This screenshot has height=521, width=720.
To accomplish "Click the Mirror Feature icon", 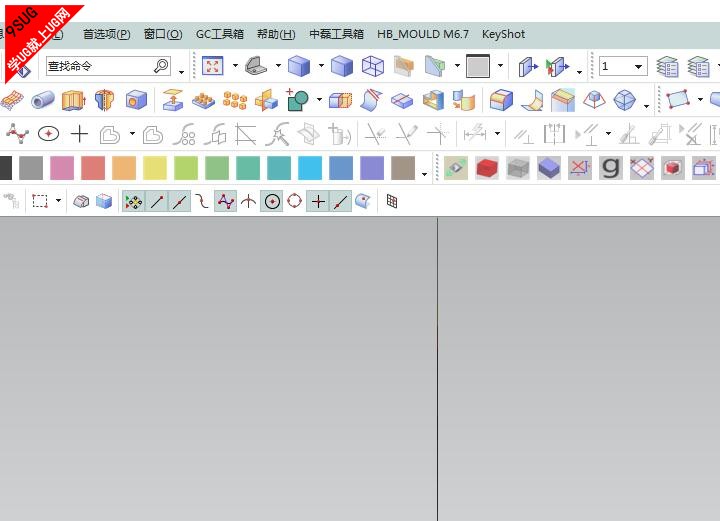I will click(266, 100).
